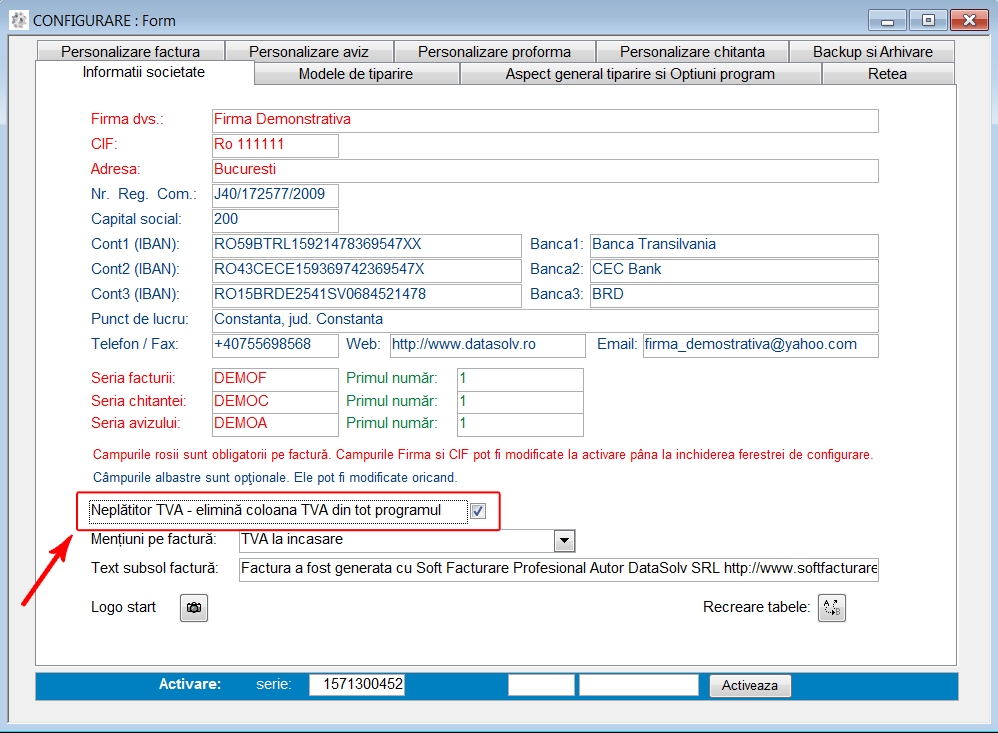Click the Firma dvs. input field
The height and width of the screenshot is (733, 998).
[x=545, y=121]
